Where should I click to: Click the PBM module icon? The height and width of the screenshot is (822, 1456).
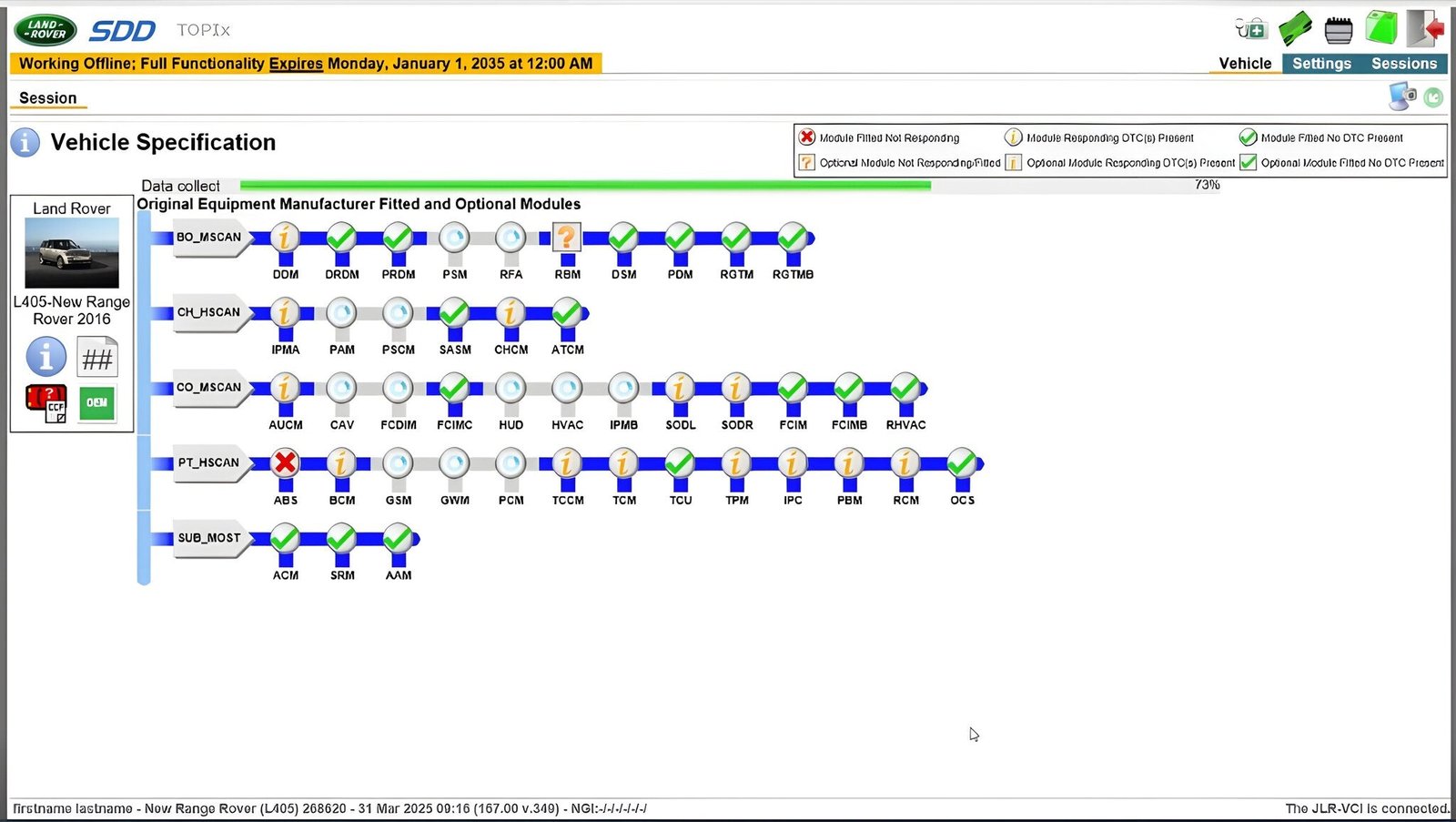point(849,464)
